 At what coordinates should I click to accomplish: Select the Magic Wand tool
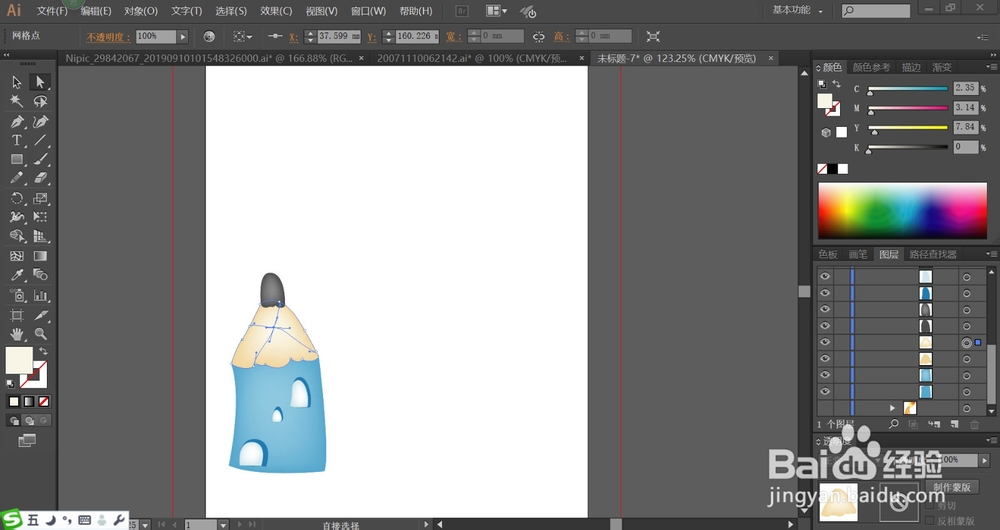pyautogui.click(x=17, y=101)
